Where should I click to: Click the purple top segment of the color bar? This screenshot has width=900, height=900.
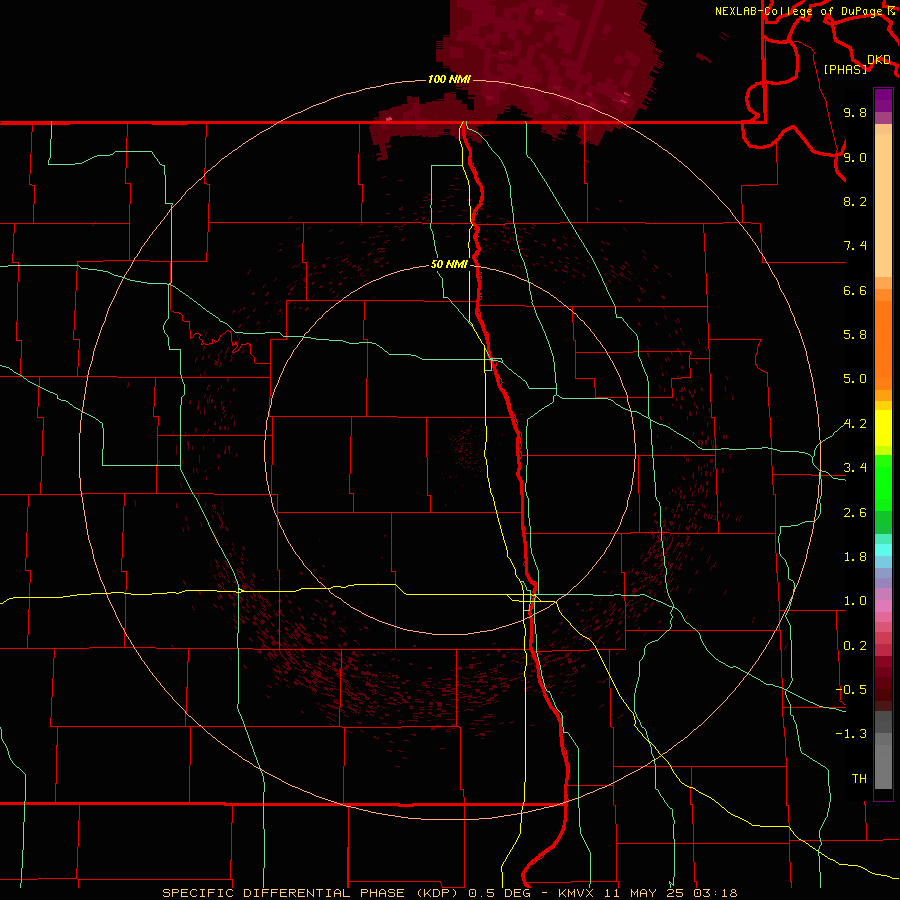883,100
